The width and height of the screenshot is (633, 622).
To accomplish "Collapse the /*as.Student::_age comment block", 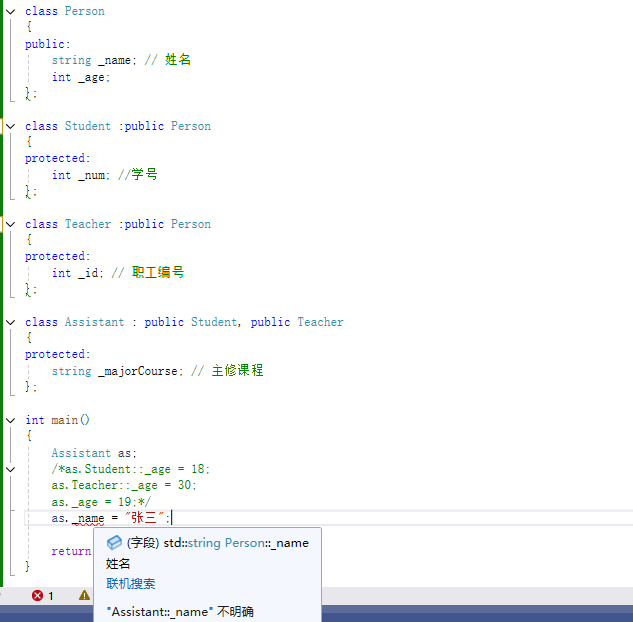I will (11, 469).
